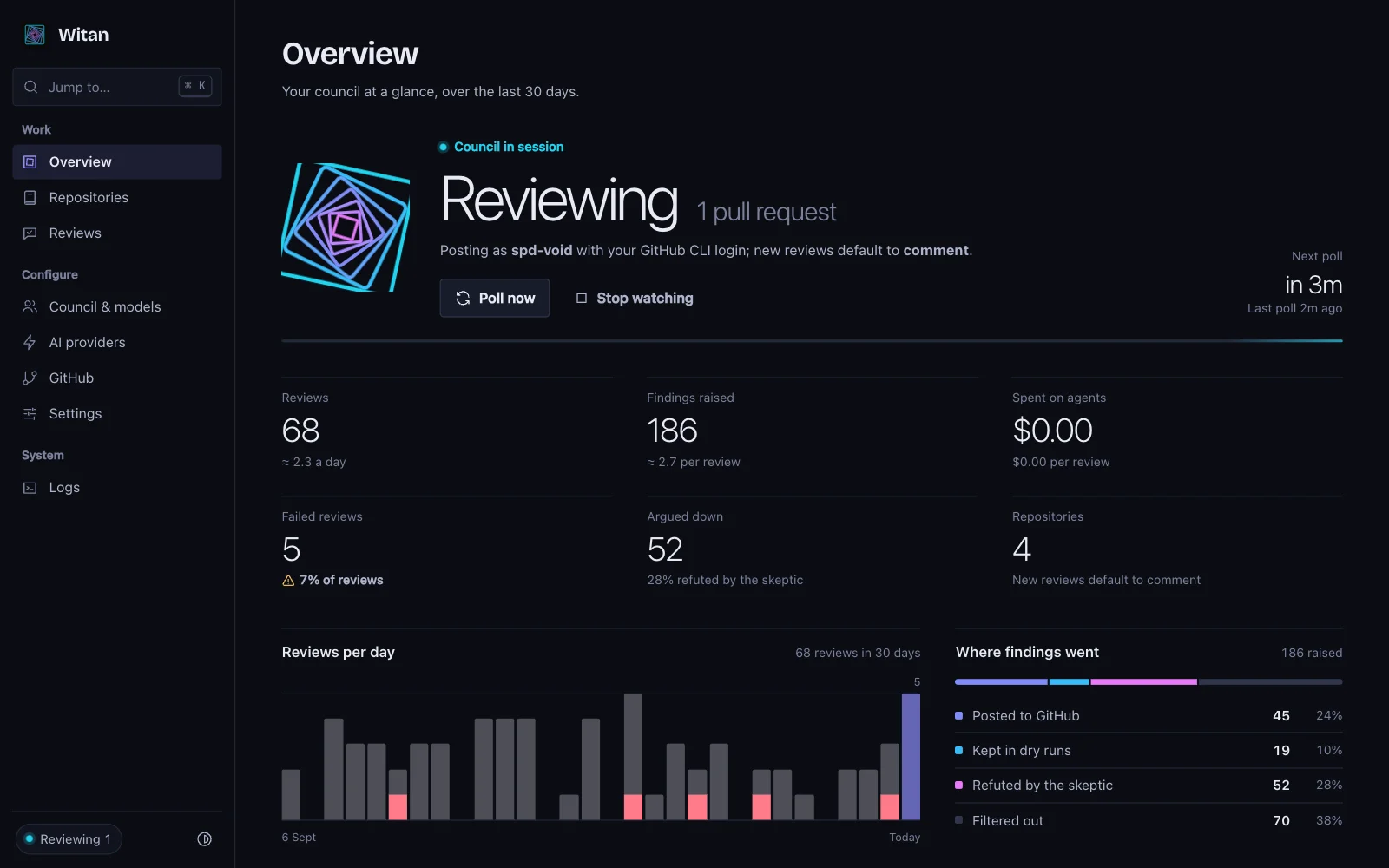Click the 7% of reviews warning text

coord(341,581)
